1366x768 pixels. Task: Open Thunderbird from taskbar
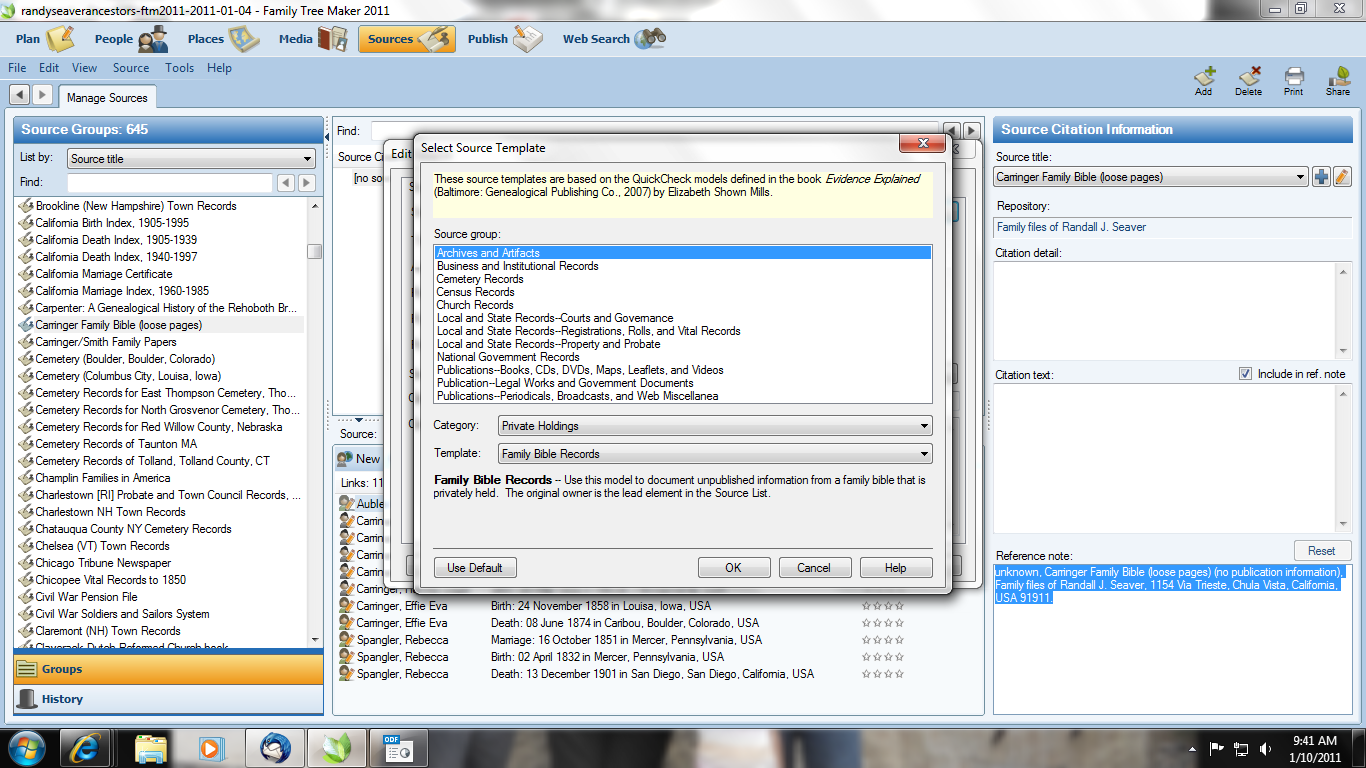[275, 747]
